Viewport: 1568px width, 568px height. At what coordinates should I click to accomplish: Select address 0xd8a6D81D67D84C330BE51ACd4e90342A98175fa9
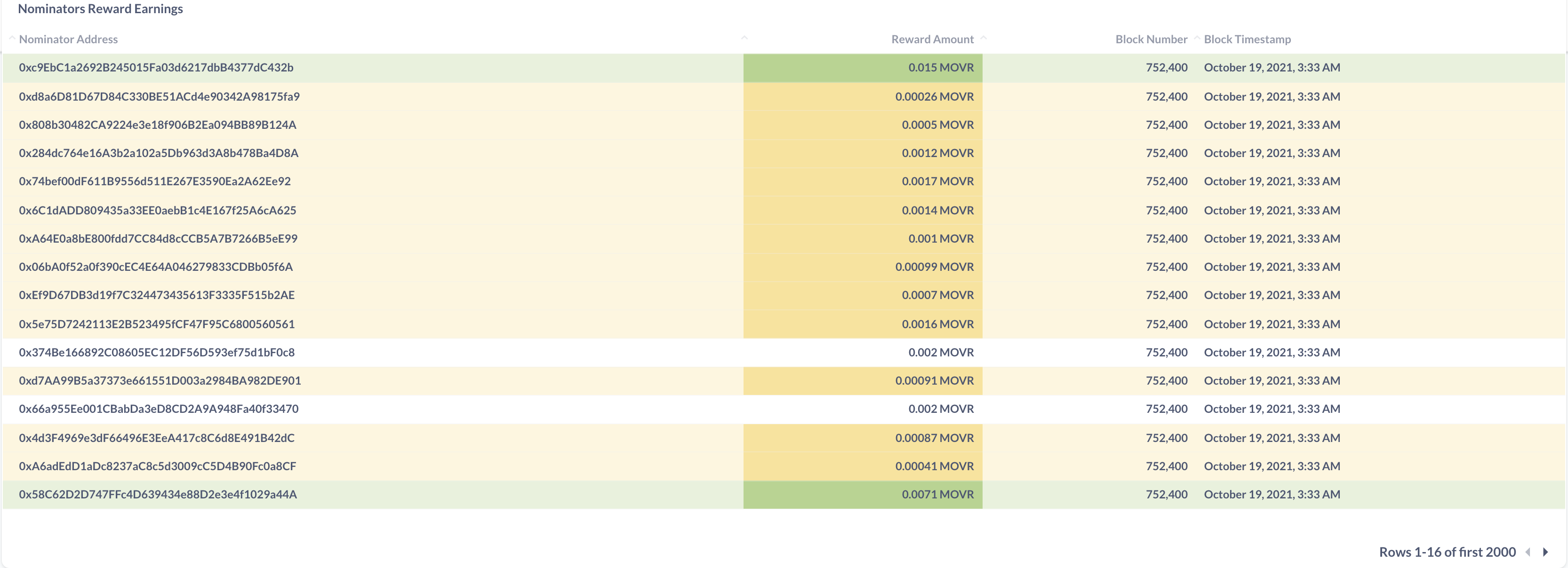click(x=159, y=96)
